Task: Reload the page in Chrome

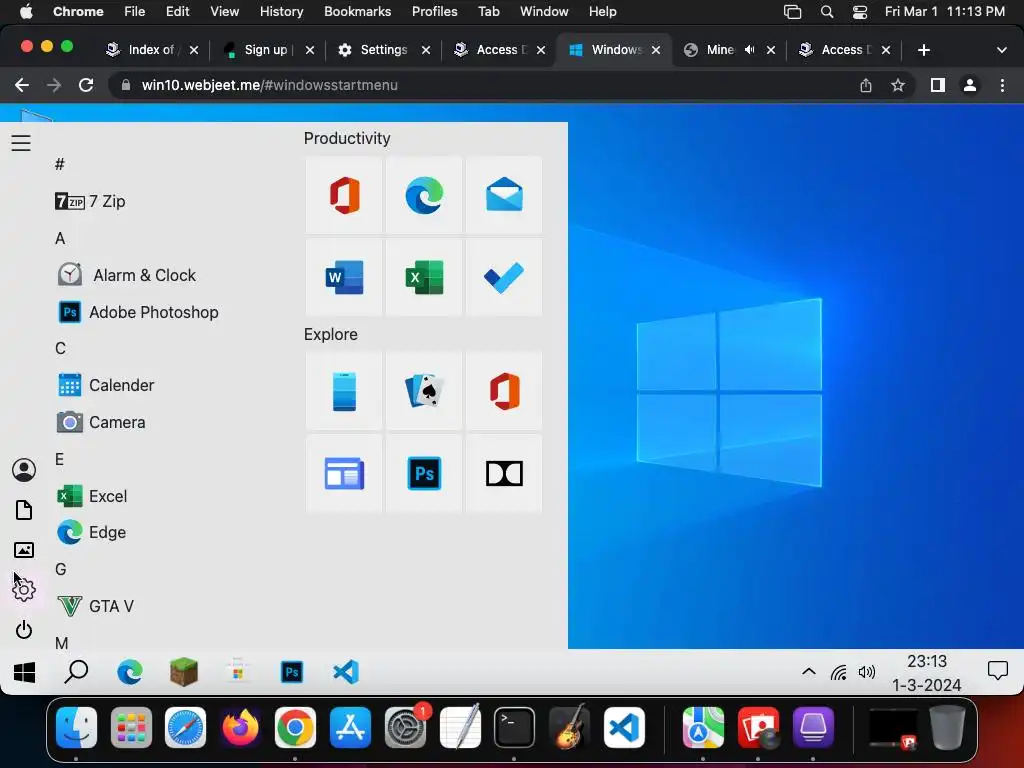Action: [x=86, y=85]
